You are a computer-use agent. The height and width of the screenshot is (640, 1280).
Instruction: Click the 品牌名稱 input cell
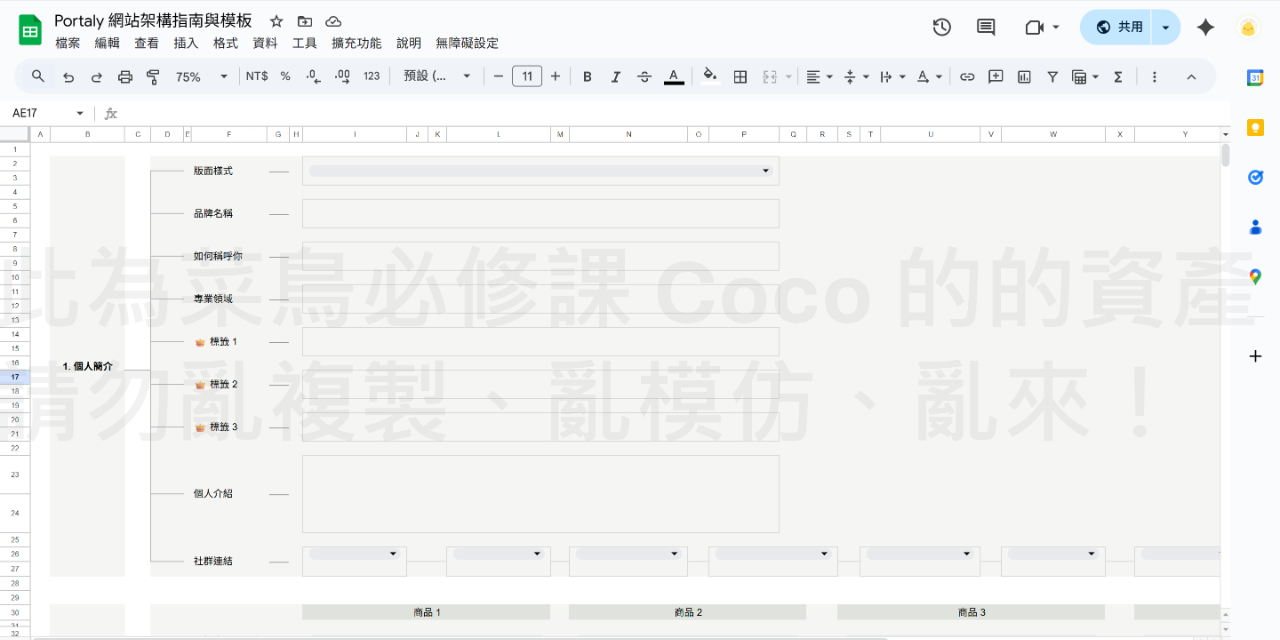click(540, 213)
